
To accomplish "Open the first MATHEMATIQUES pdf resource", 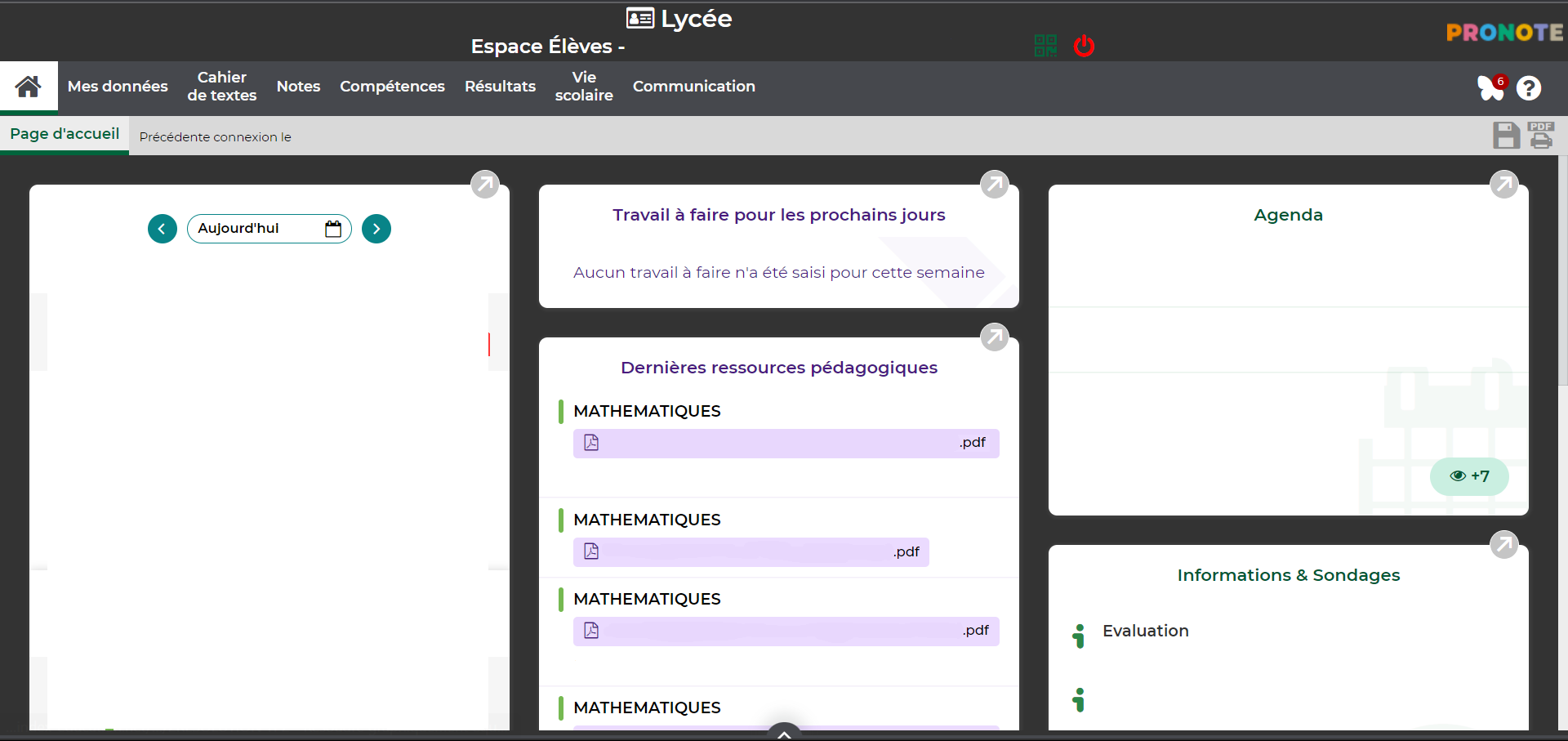I will tap(786, 444).
